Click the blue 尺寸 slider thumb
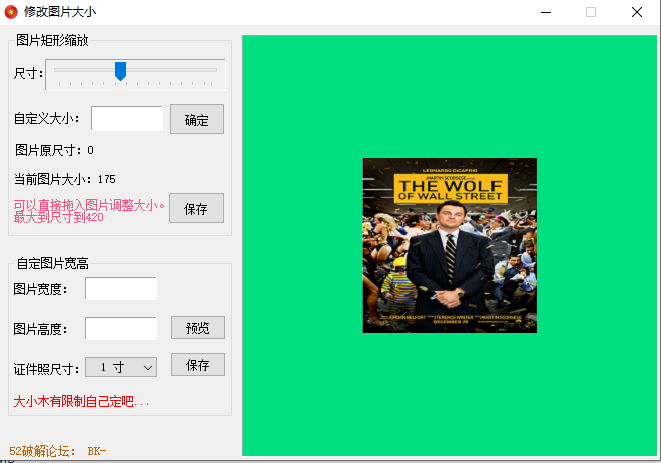Image resolution: width=661 pixels, height=463 pixels. point(120,71)
